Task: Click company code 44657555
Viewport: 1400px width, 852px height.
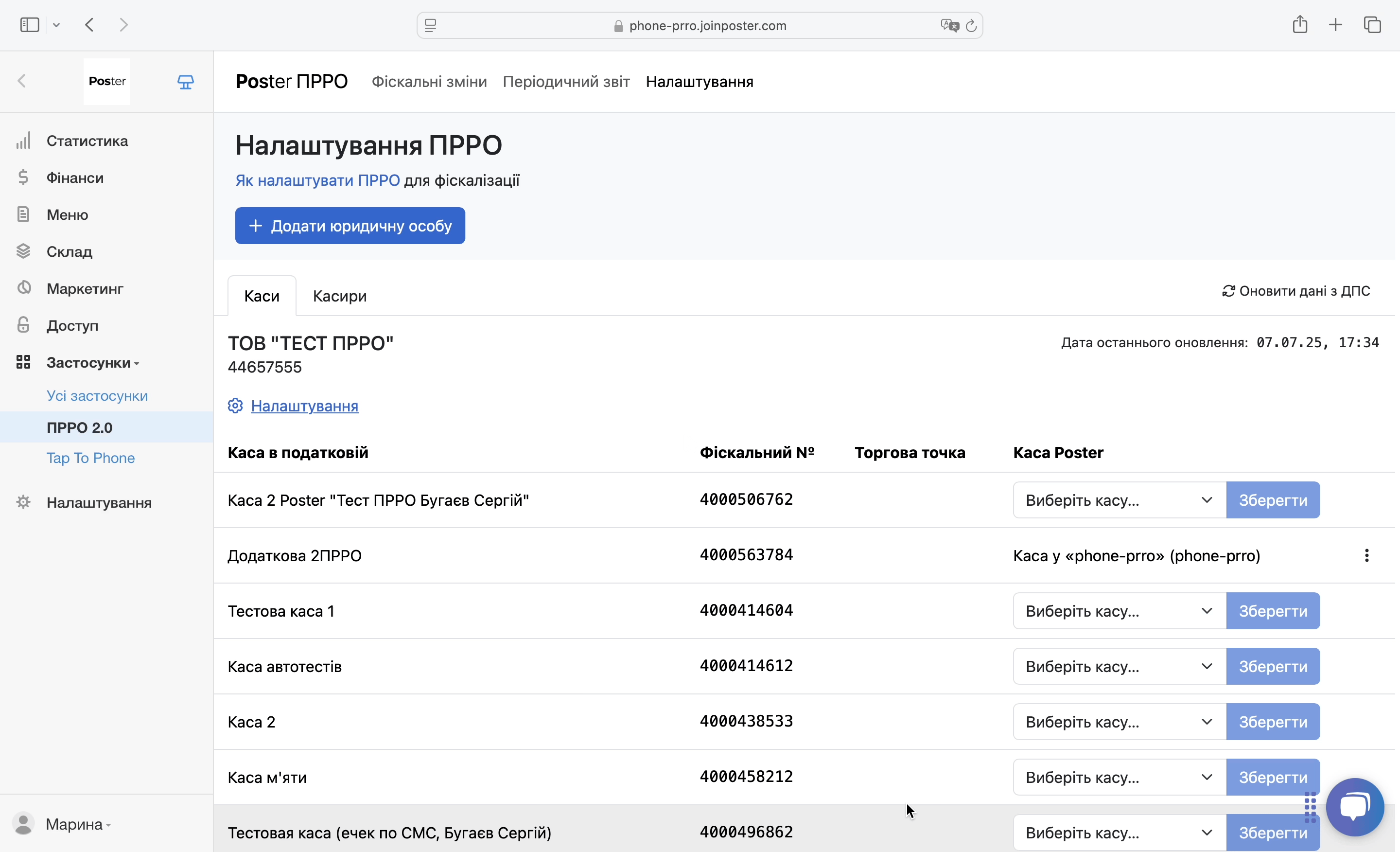Action: 265,367
